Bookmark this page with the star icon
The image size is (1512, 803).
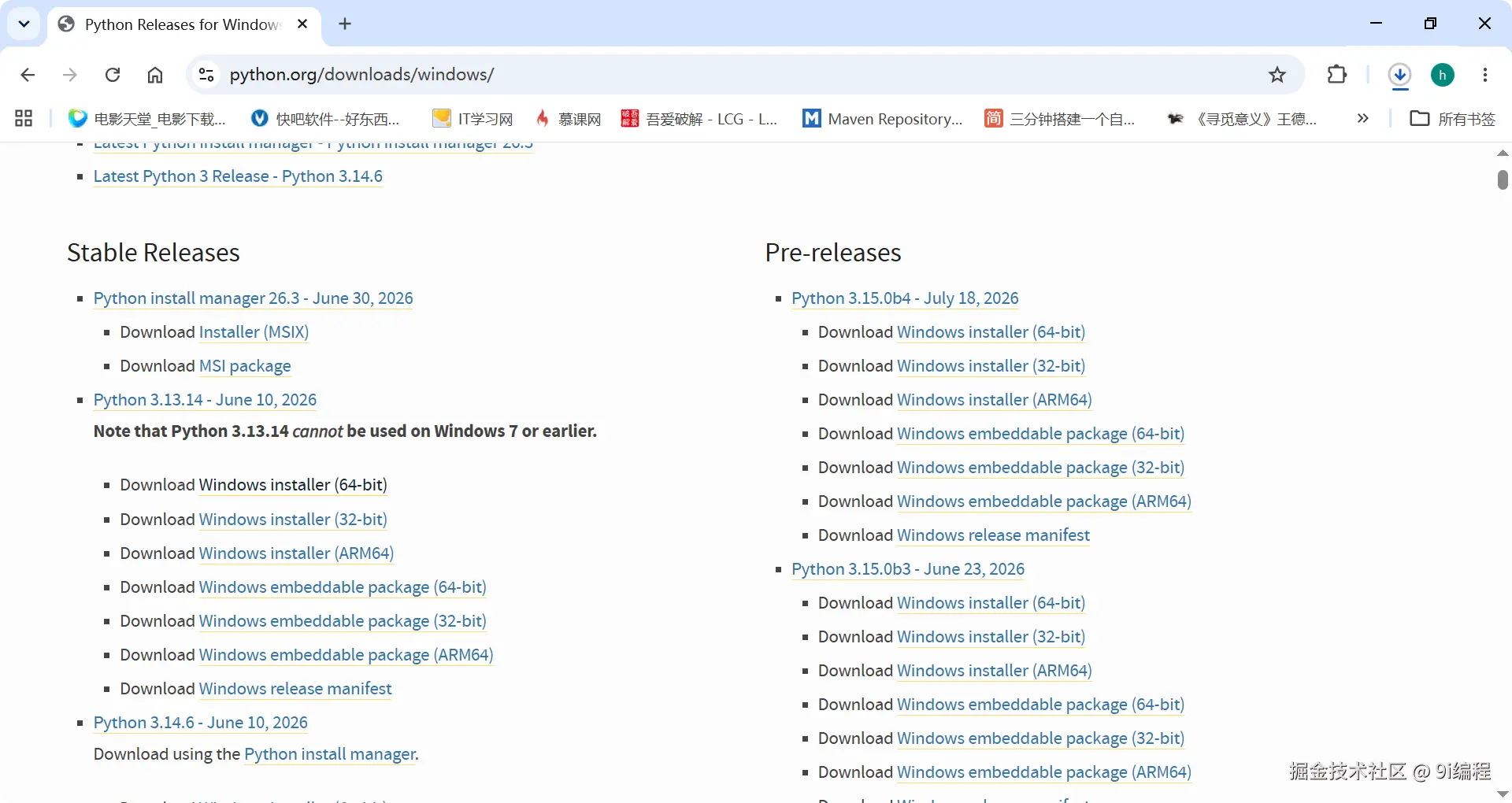(x=1277, y=75)
